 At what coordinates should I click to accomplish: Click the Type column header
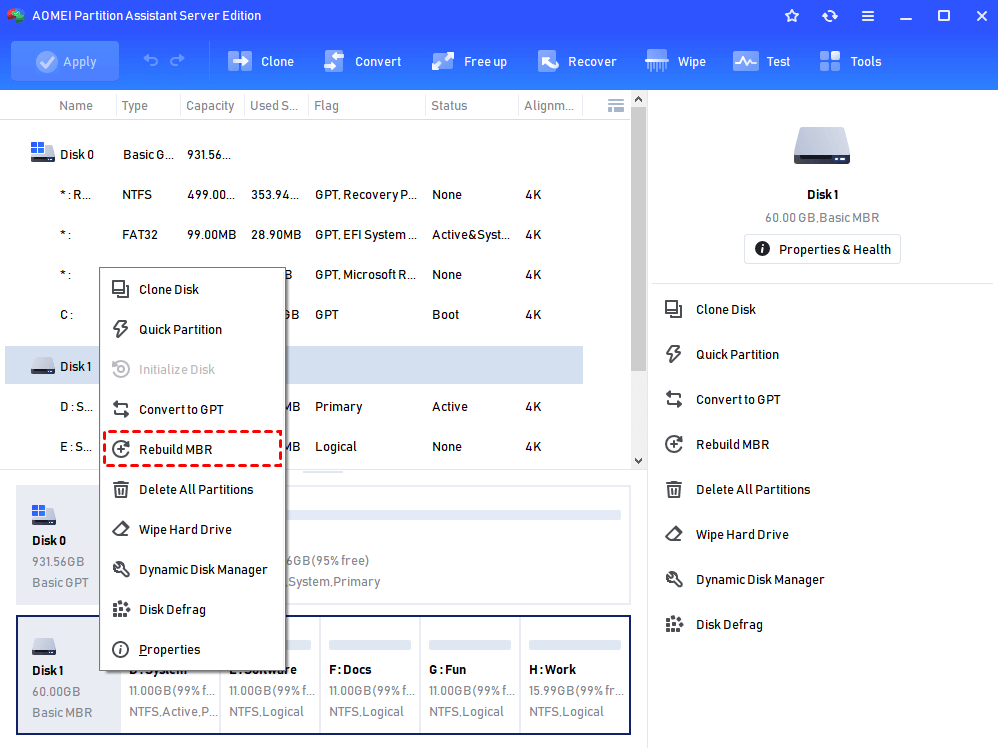[134, 106]
